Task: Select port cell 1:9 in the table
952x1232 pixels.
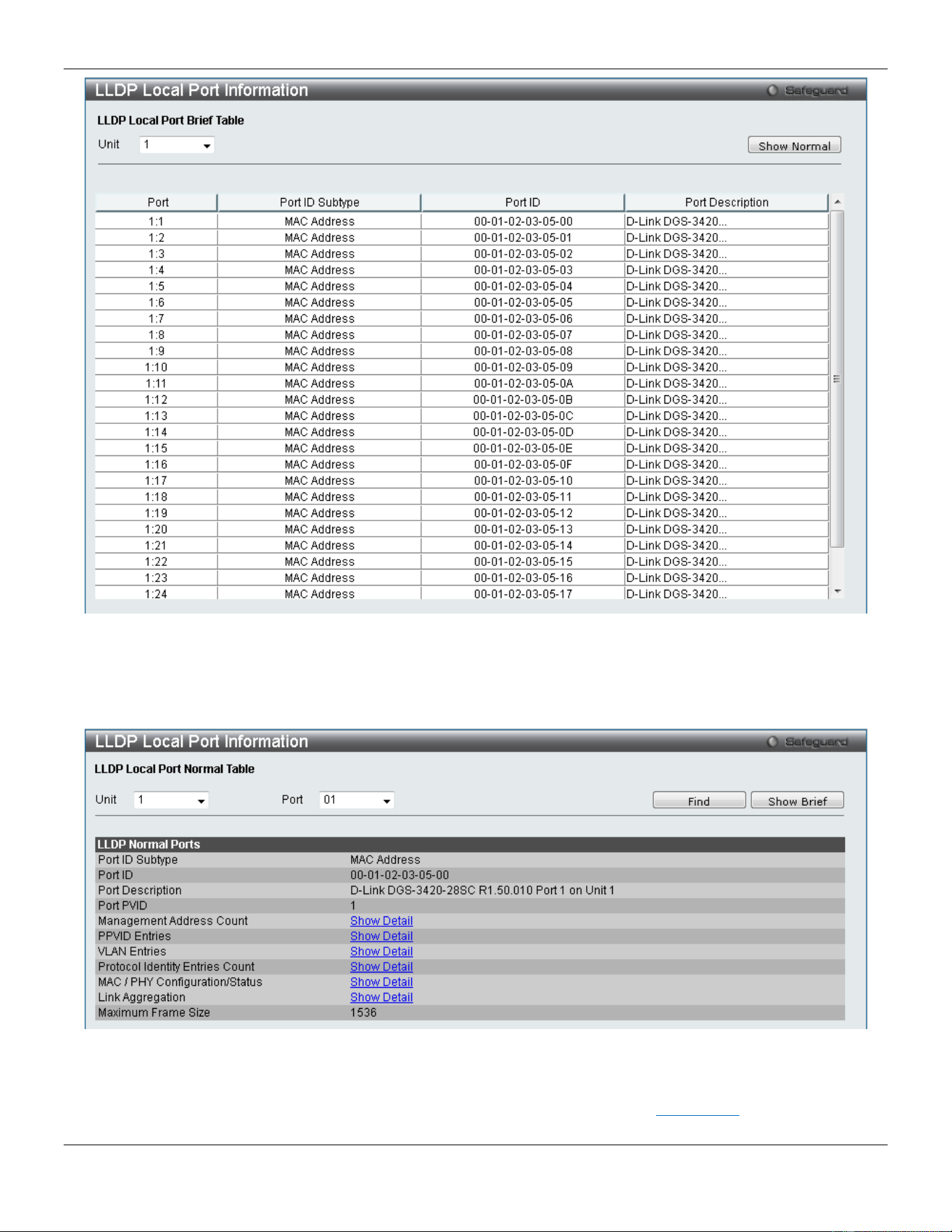Action: click(156, 351)
